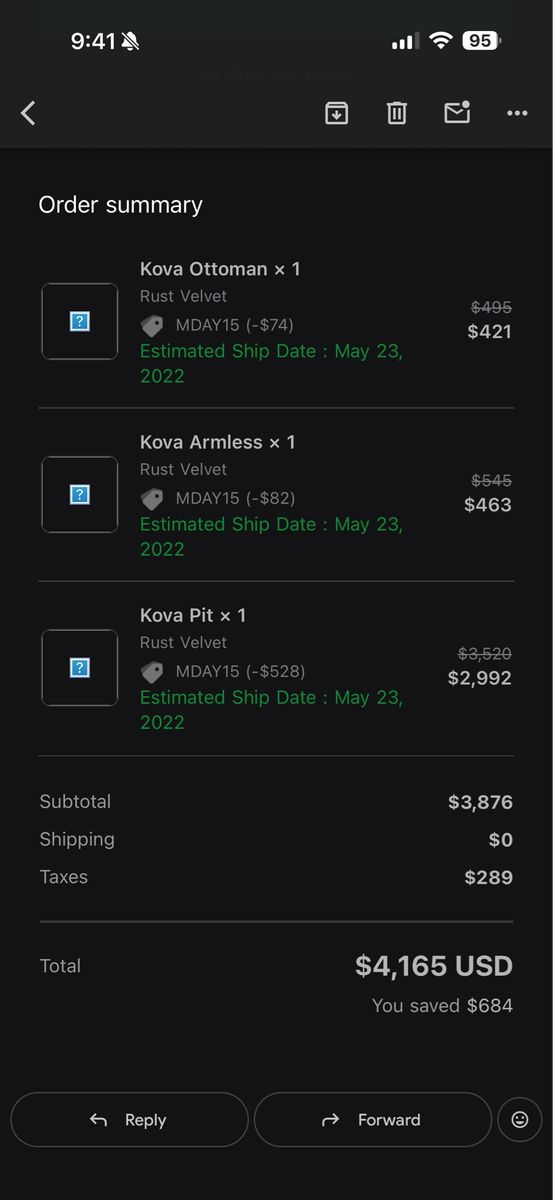Tap the MDAY15 tag icon under Kova Ottoman
This screenshot has height=1200, width=553.
click(152, 326)
